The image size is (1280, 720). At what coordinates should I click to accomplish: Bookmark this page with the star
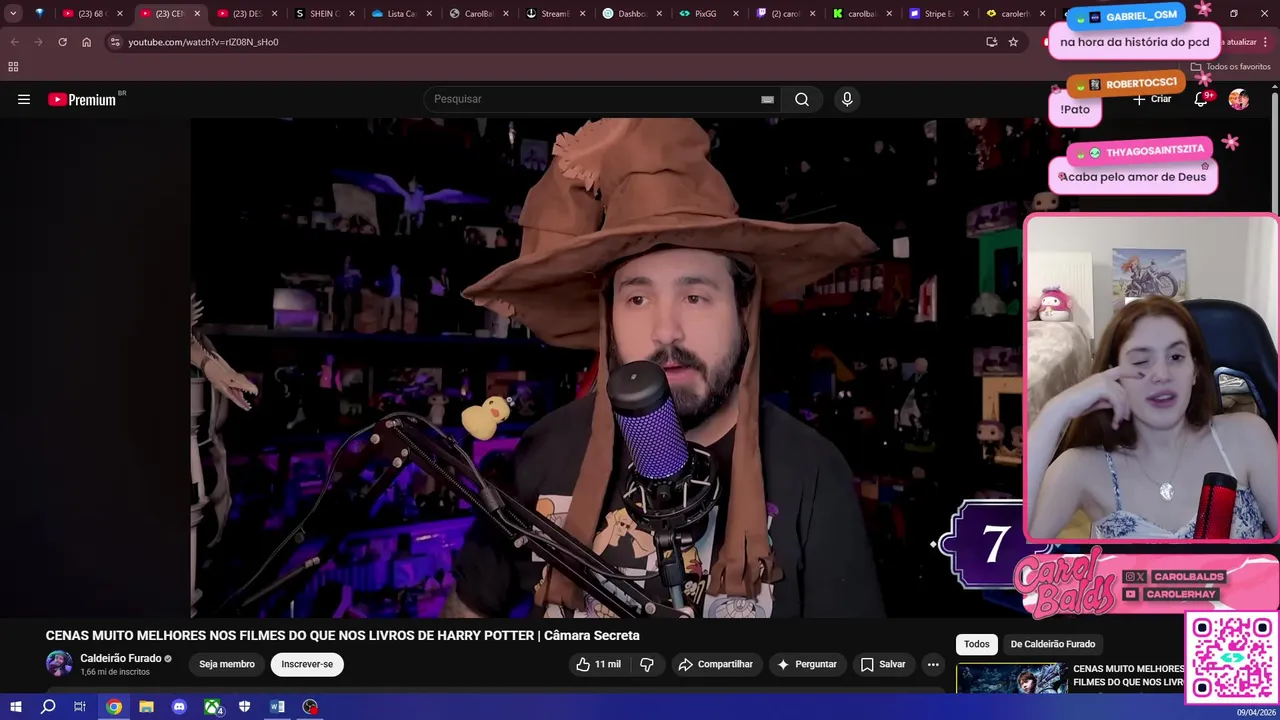pyautogui.click(x=1013, y=42)
